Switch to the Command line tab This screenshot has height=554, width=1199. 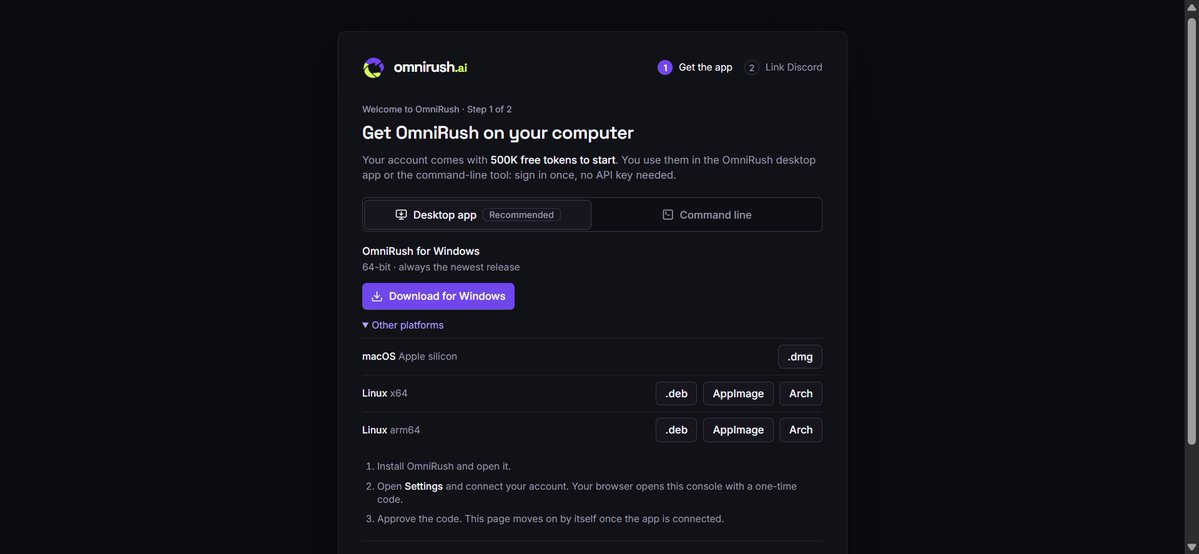(707, 215)
